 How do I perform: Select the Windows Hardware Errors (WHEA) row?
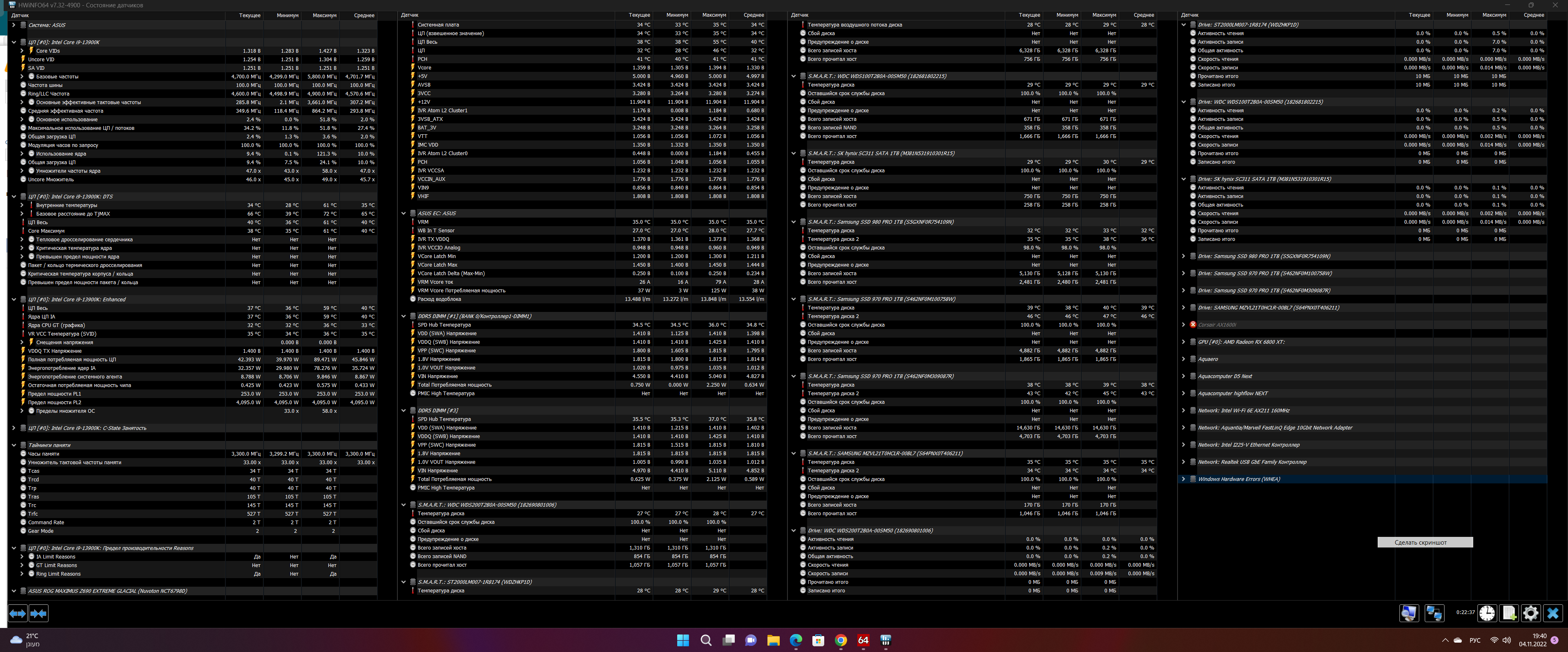coord(1239,479)
